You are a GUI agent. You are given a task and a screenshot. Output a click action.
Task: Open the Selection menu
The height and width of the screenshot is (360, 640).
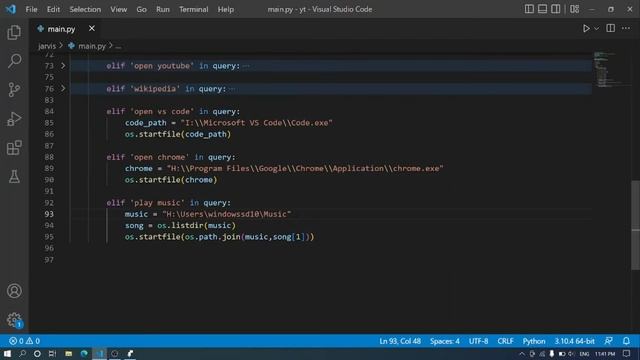click(x=85, y=9)
